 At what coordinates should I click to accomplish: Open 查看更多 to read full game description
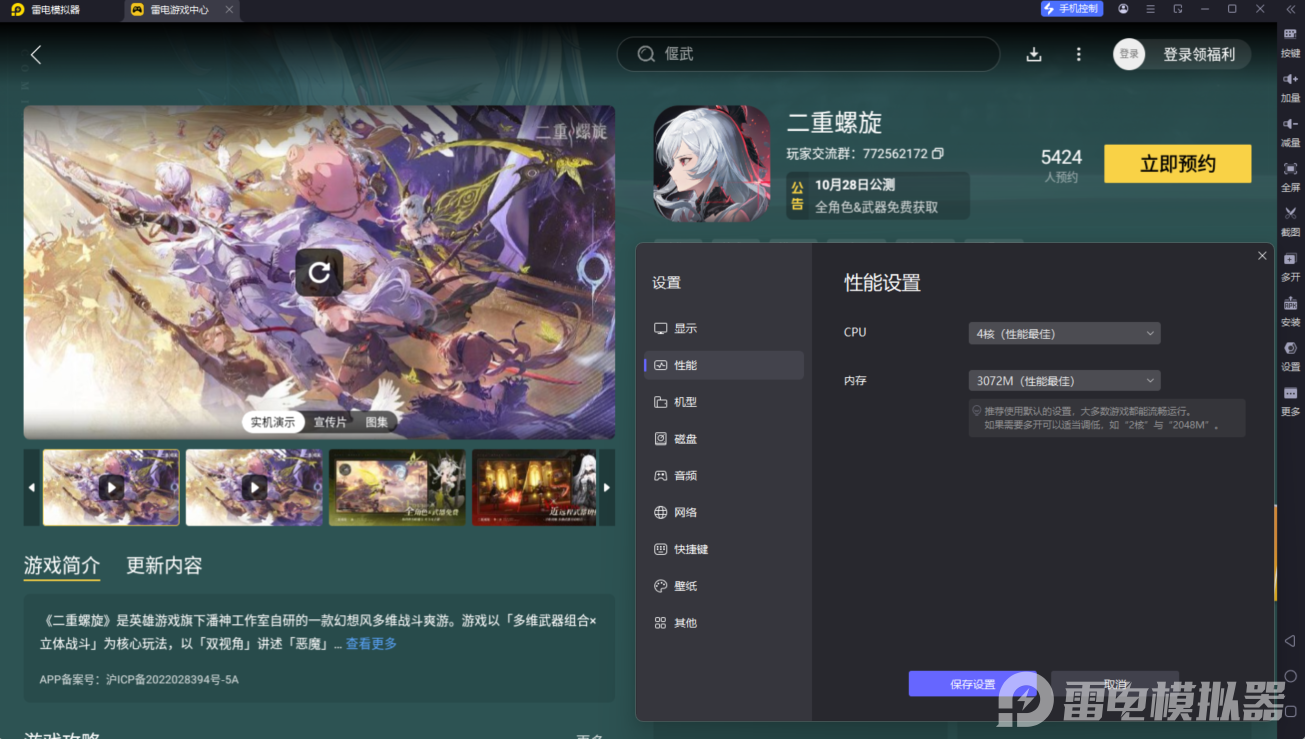click(369, 644)
